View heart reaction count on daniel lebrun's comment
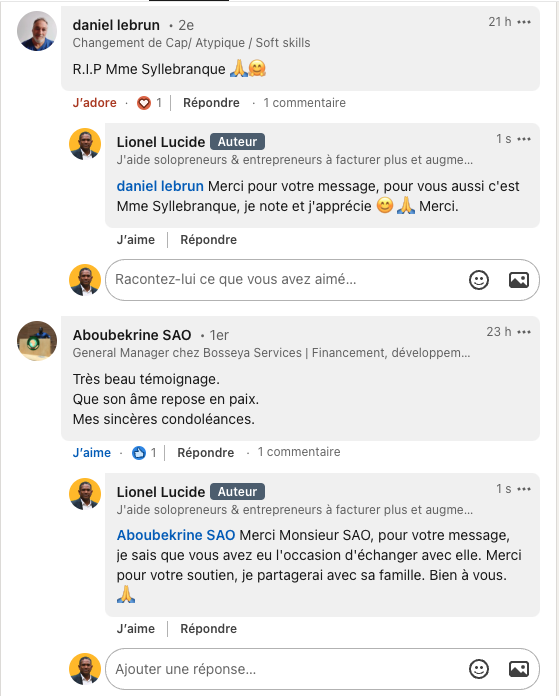Viewport: 559px width, 696px height. coord(150,103)
